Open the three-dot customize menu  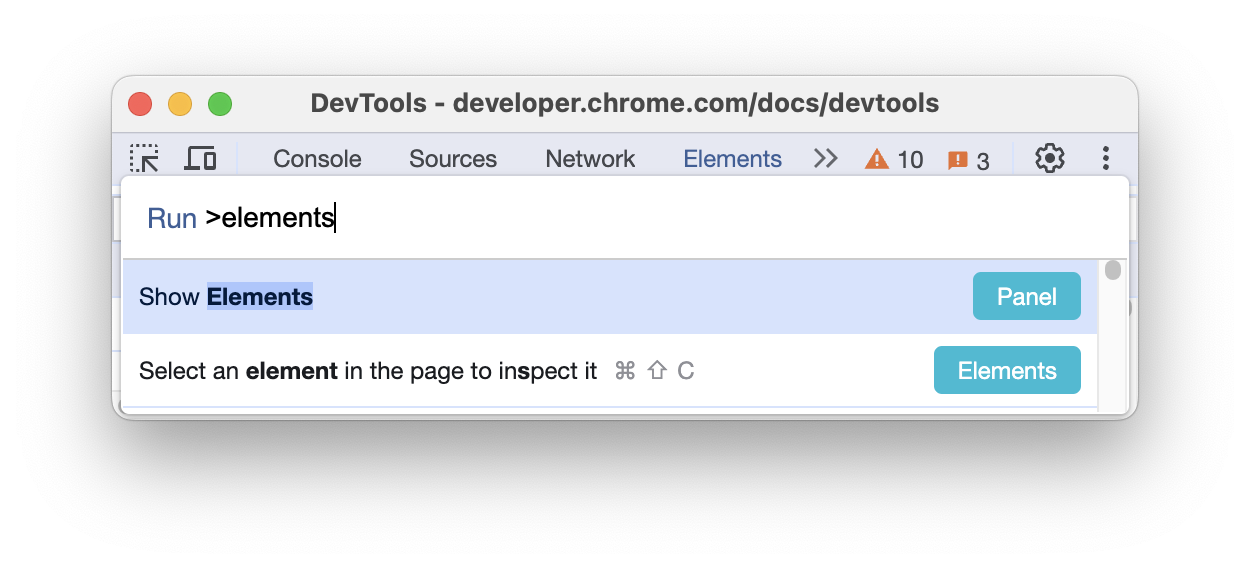tap(1106, 158)
